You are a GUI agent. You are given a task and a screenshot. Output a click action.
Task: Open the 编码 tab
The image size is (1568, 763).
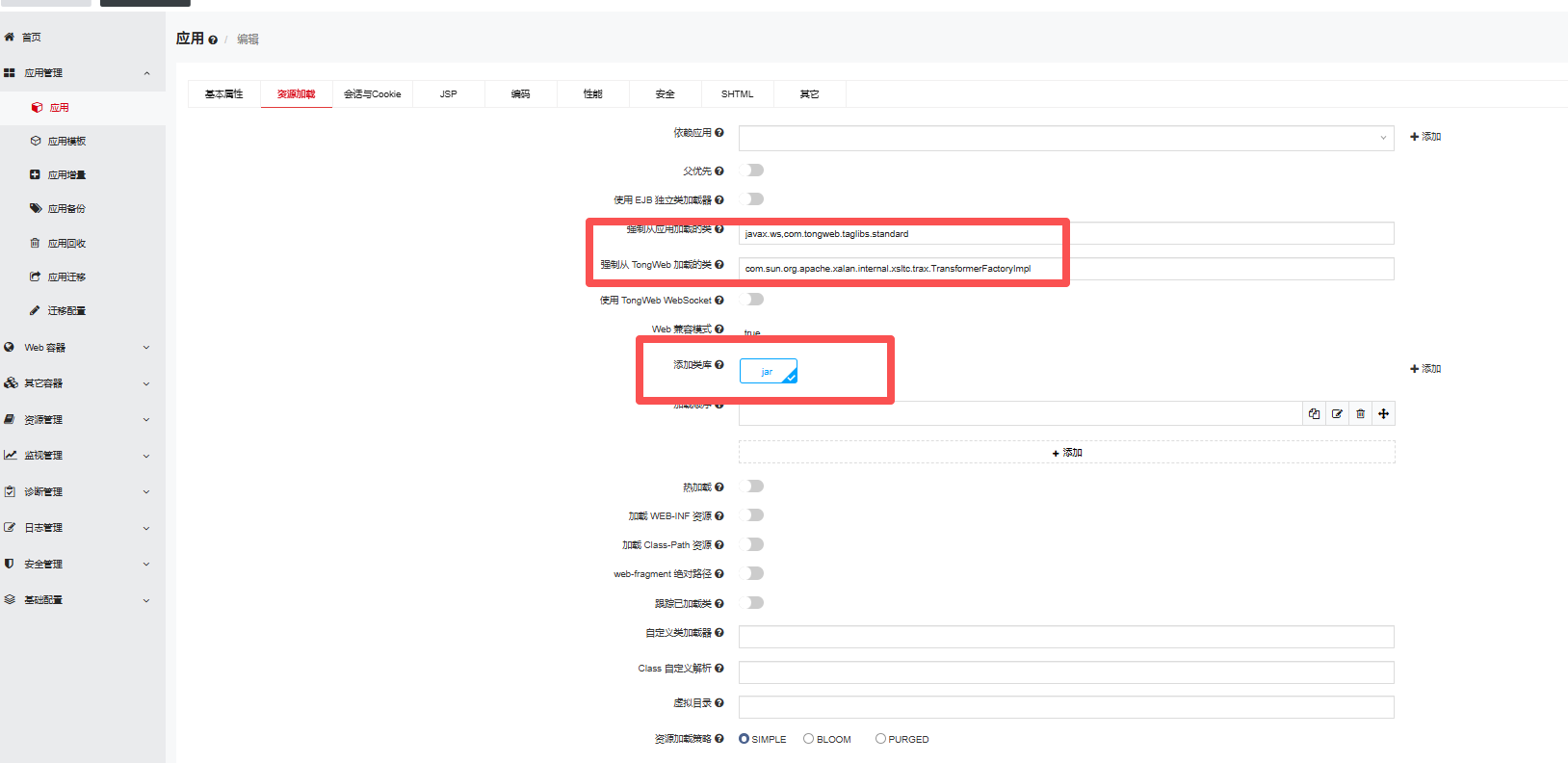pos(521,94)
